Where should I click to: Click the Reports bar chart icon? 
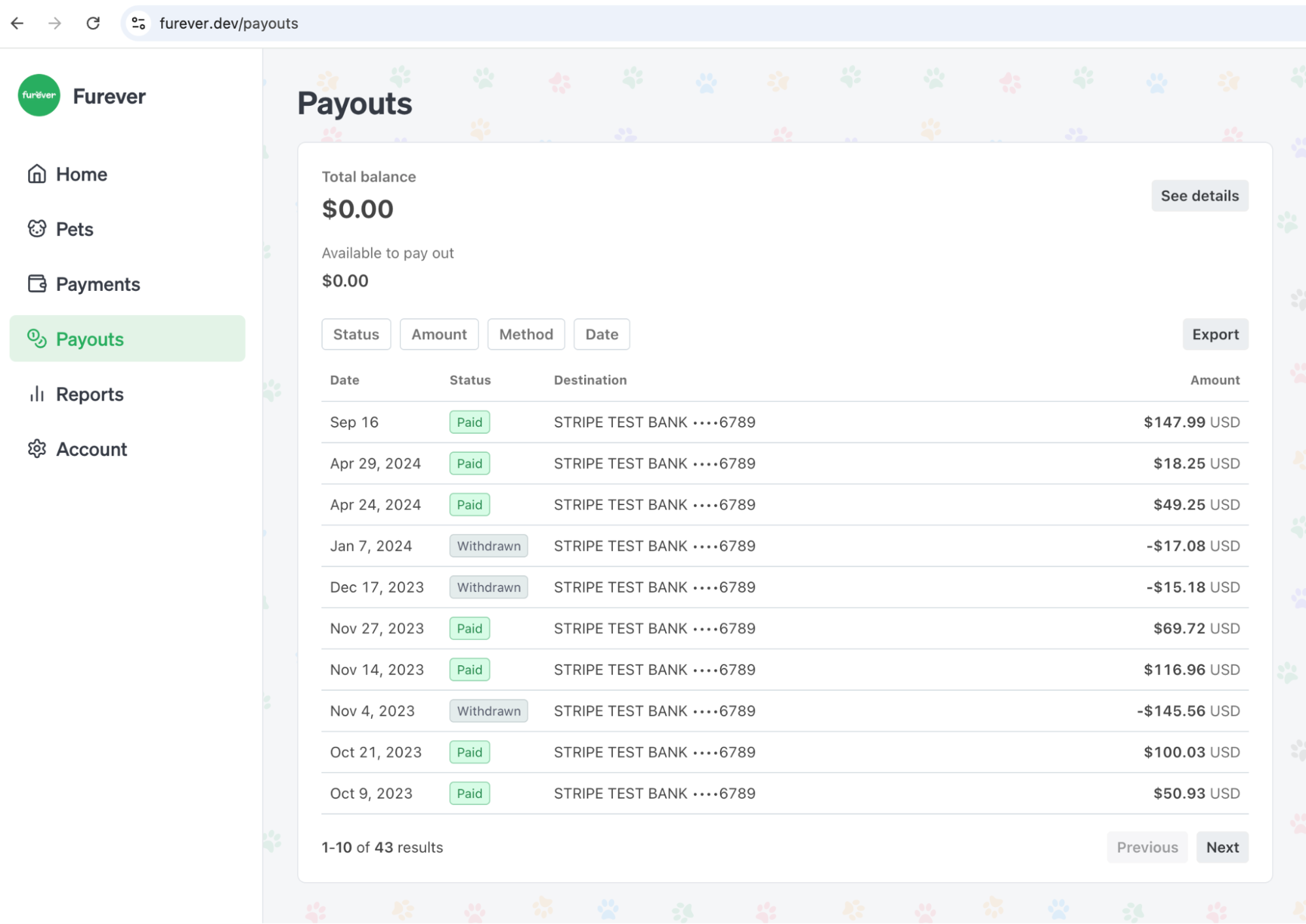37,393
